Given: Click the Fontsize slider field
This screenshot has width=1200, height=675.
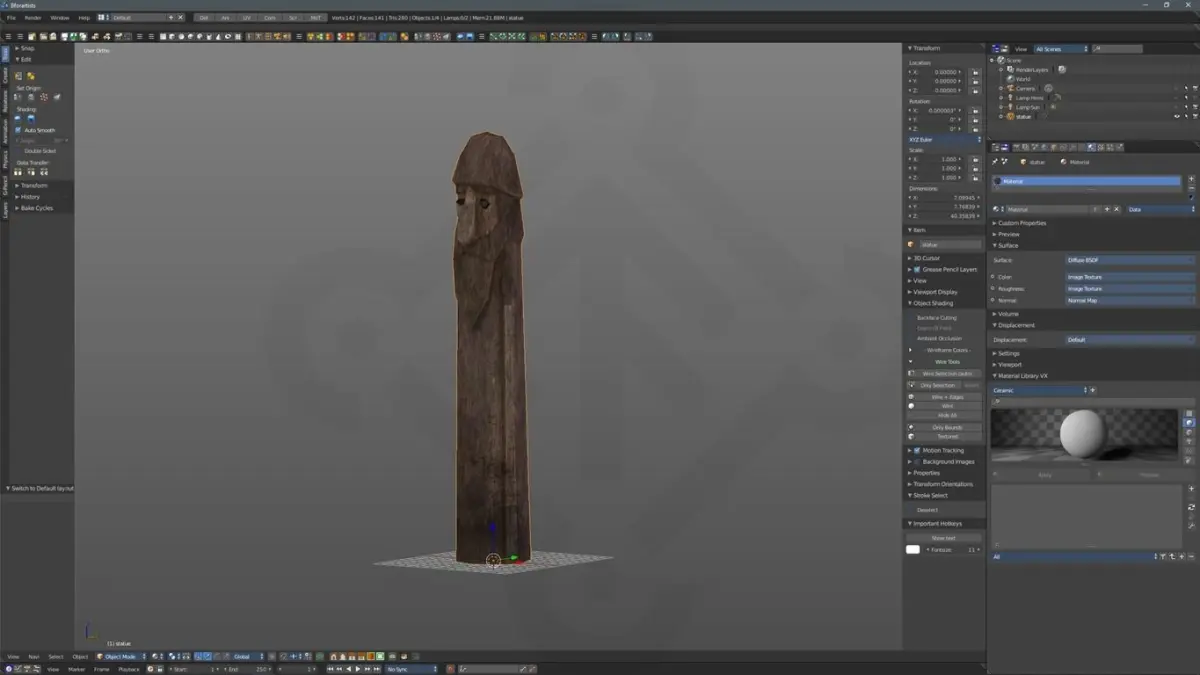Looking at the screenshot, I should point(952,549).
